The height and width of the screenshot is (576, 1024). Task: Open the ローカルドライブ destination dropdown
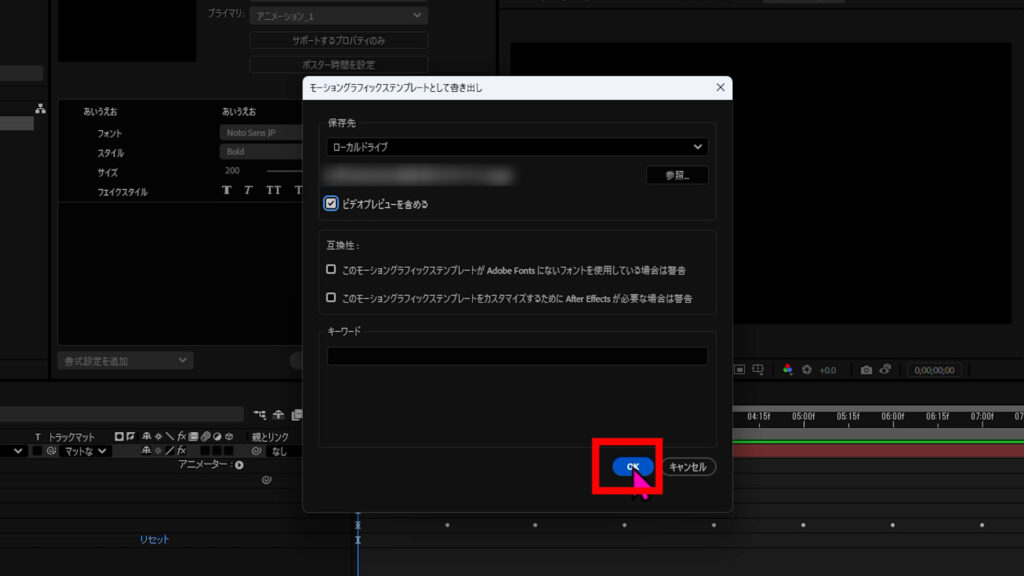pyautogui.click(x=517, y=147)
